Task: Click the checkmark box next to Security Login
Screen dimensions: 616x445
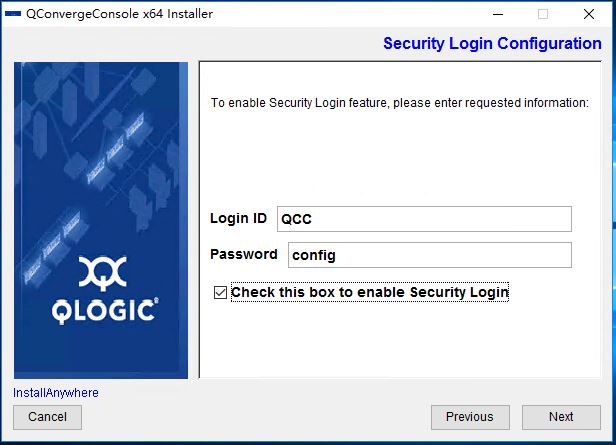Action: 220,292
